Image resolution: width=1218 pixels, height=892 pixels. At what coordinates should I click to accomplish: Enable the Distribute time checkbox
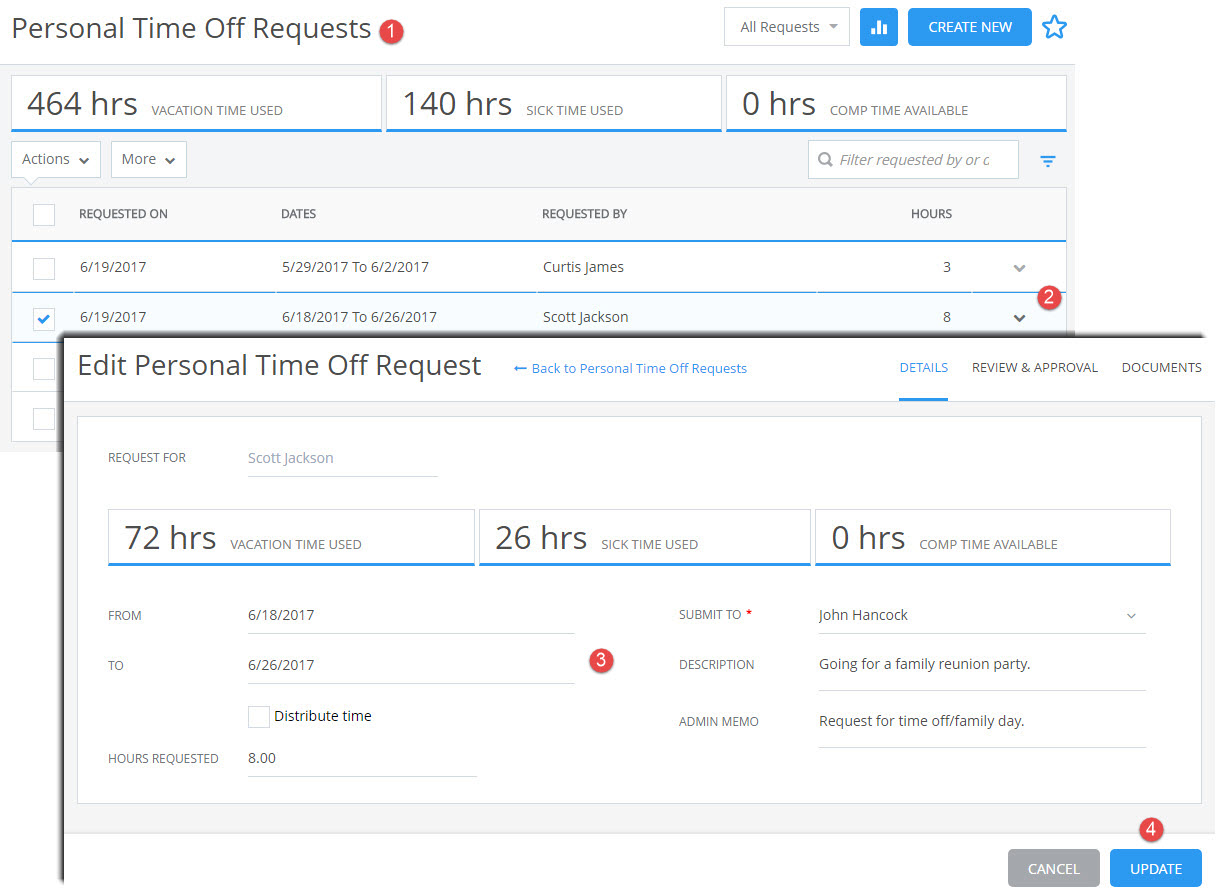pyautogui.click(x=259, y=716)
